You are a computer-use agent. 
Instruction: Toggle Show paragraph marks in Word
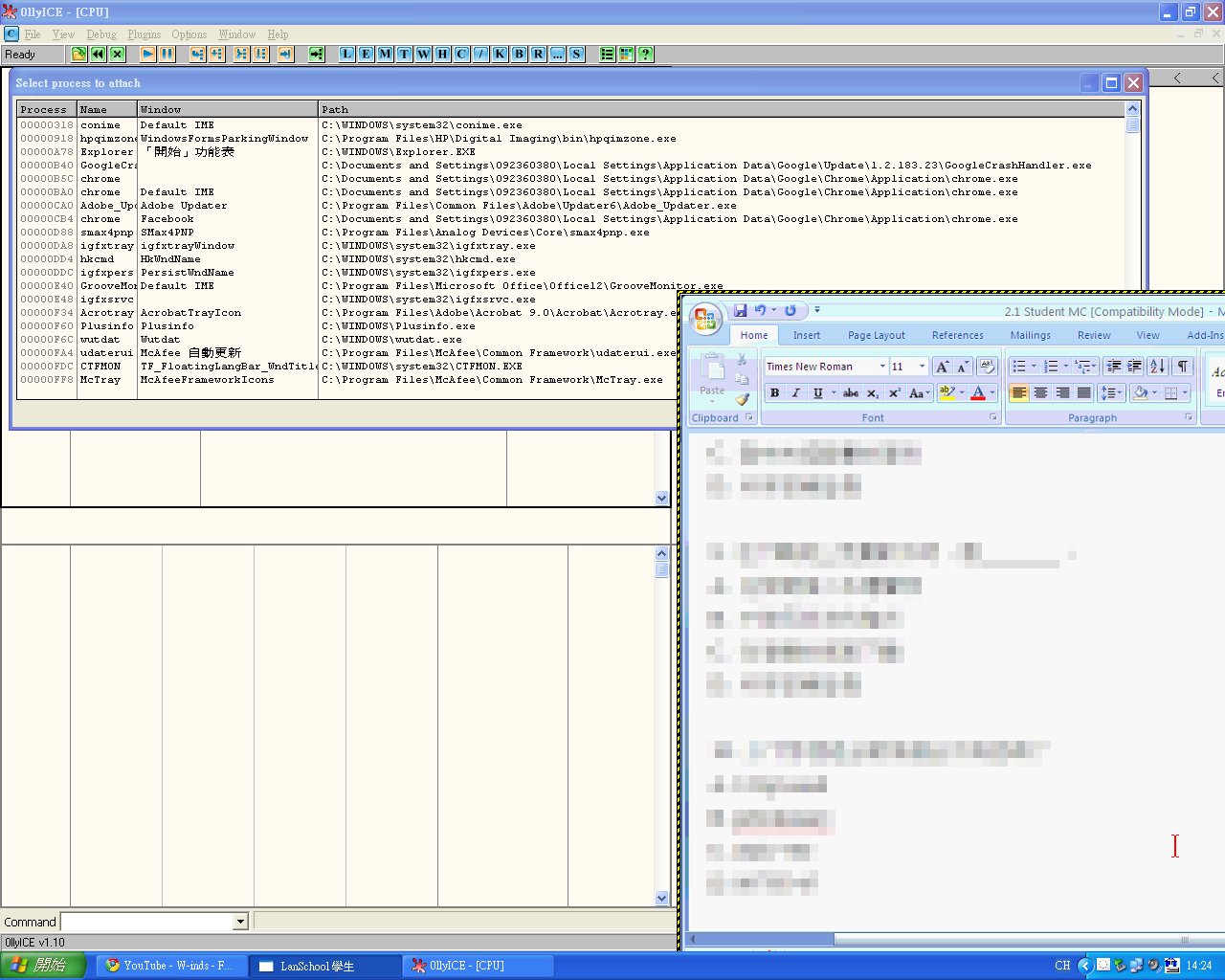pos(1184,367)
